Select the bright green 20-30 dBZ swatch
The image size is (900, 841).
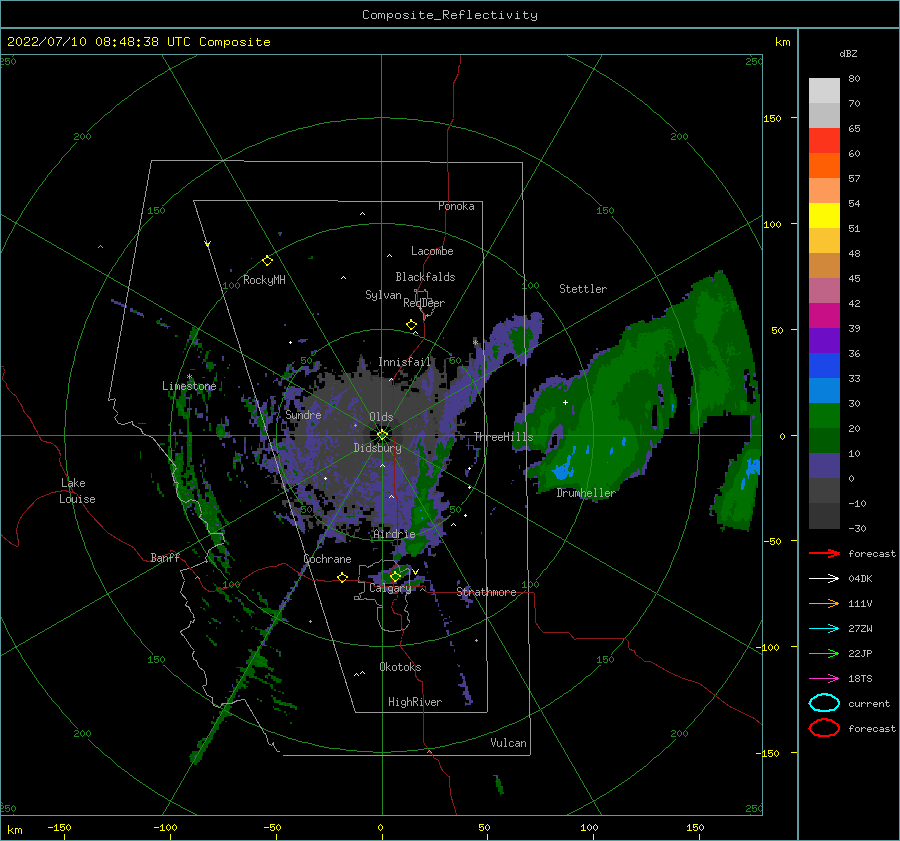pyautogui.click(x=824, y=415)
